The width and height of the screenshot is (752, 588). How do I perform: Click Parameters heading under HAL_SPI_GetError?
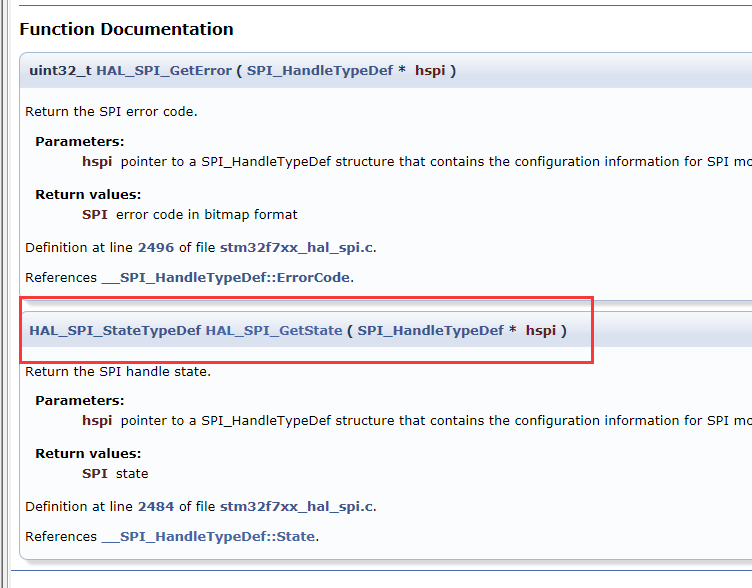[x=80, y=141]
